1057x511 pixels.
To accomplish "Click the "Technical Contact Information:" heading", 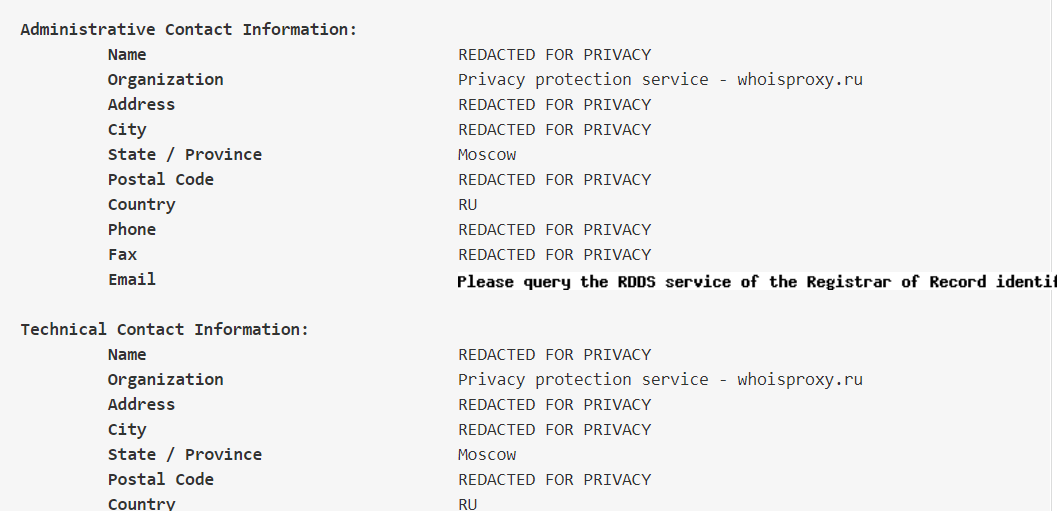I will point(165,330).
